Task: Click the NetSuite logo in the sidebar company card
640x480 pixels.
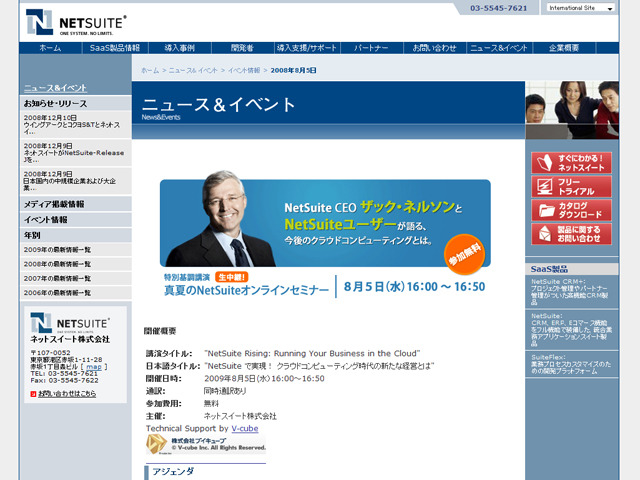Action: point(70,323)
